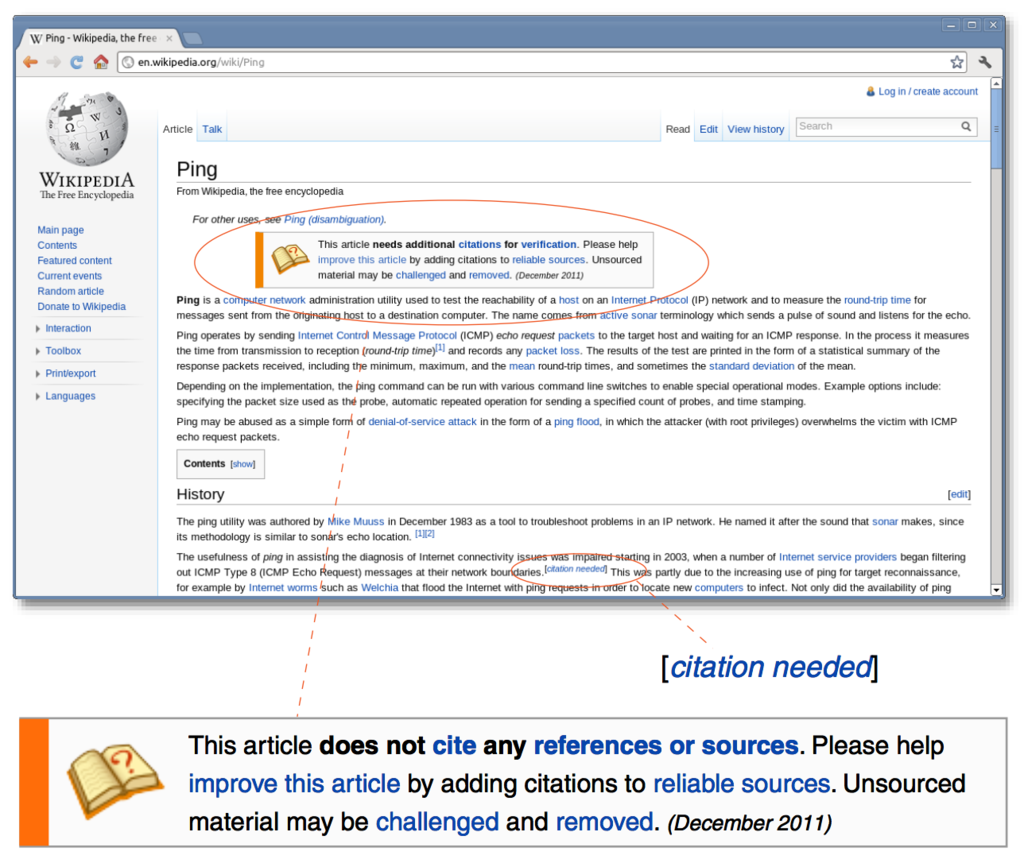Open Current events link
This screenshot has height=863, width=1024.
point(69,276)
